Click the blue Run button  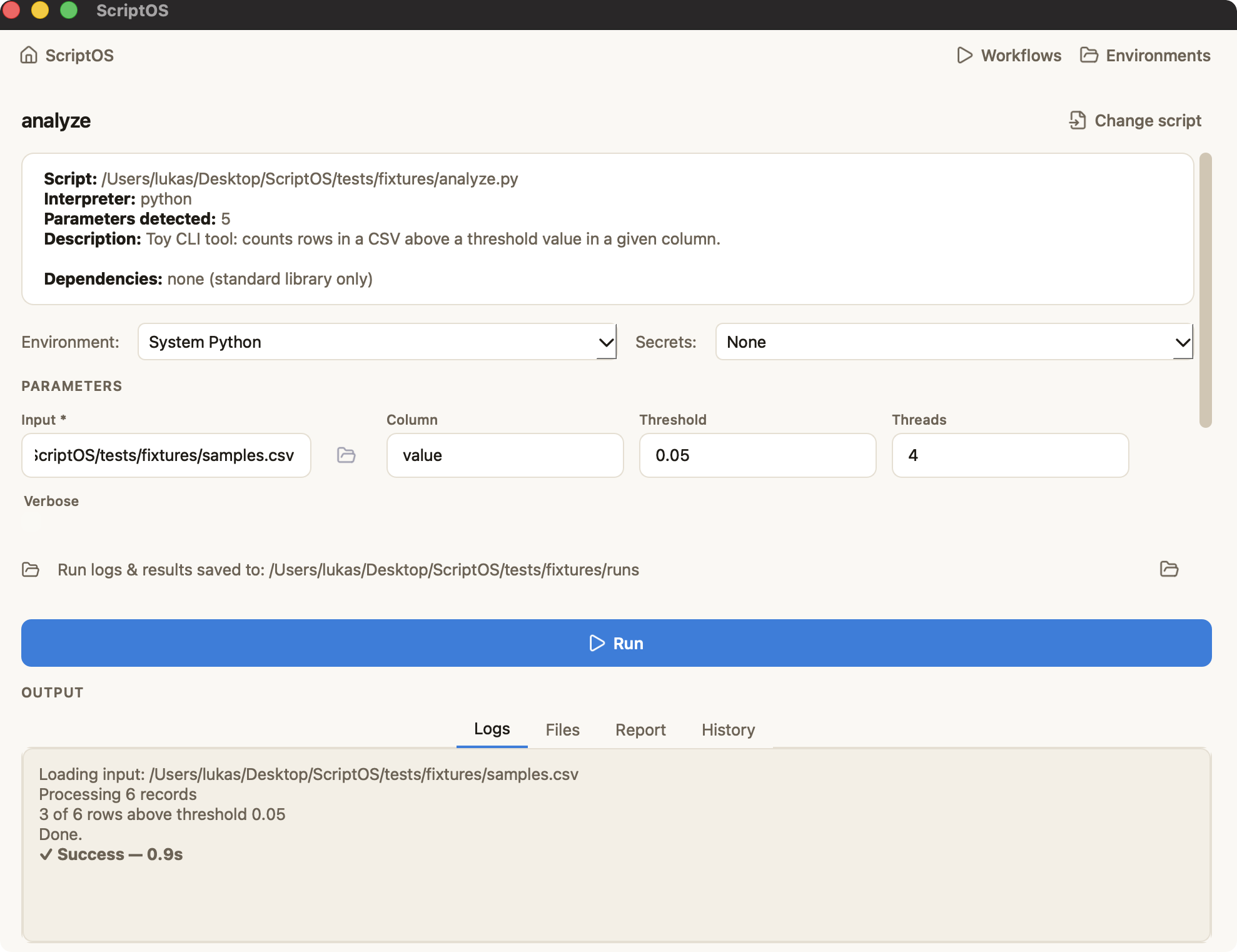pyautogui.click(x=617, y=643)
